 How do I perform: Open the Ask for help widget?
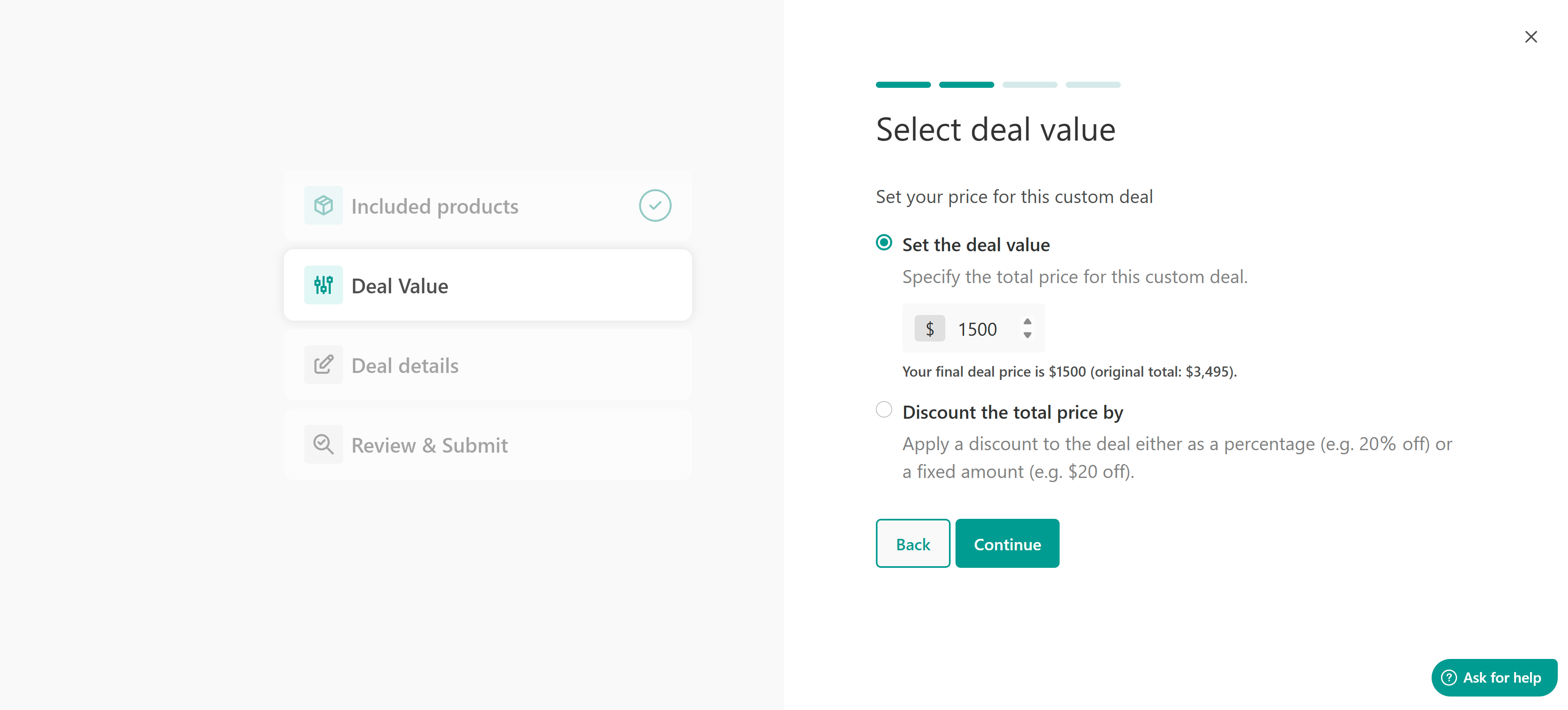(x=1495, y=678)
